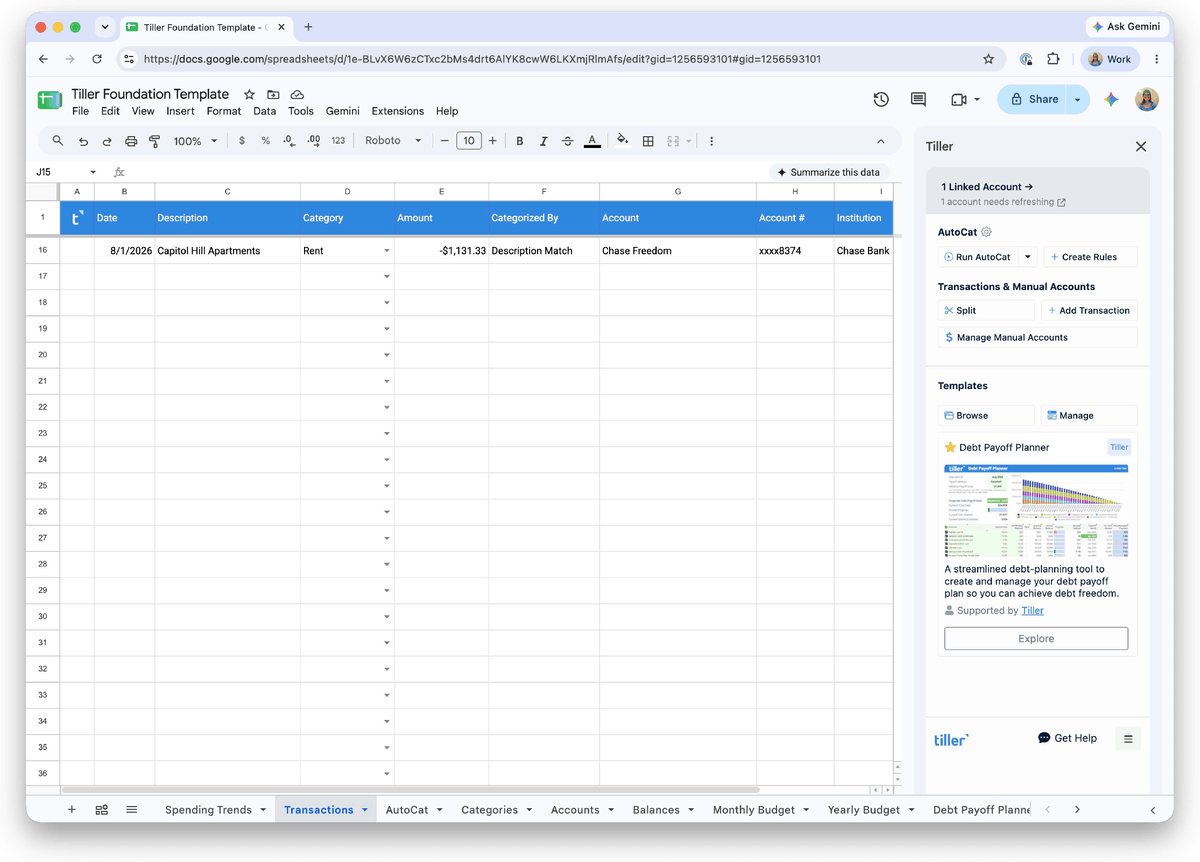Toggle bold formatting
The height and width of the screenshot is (862, 1200).
(x=520, y=141)
